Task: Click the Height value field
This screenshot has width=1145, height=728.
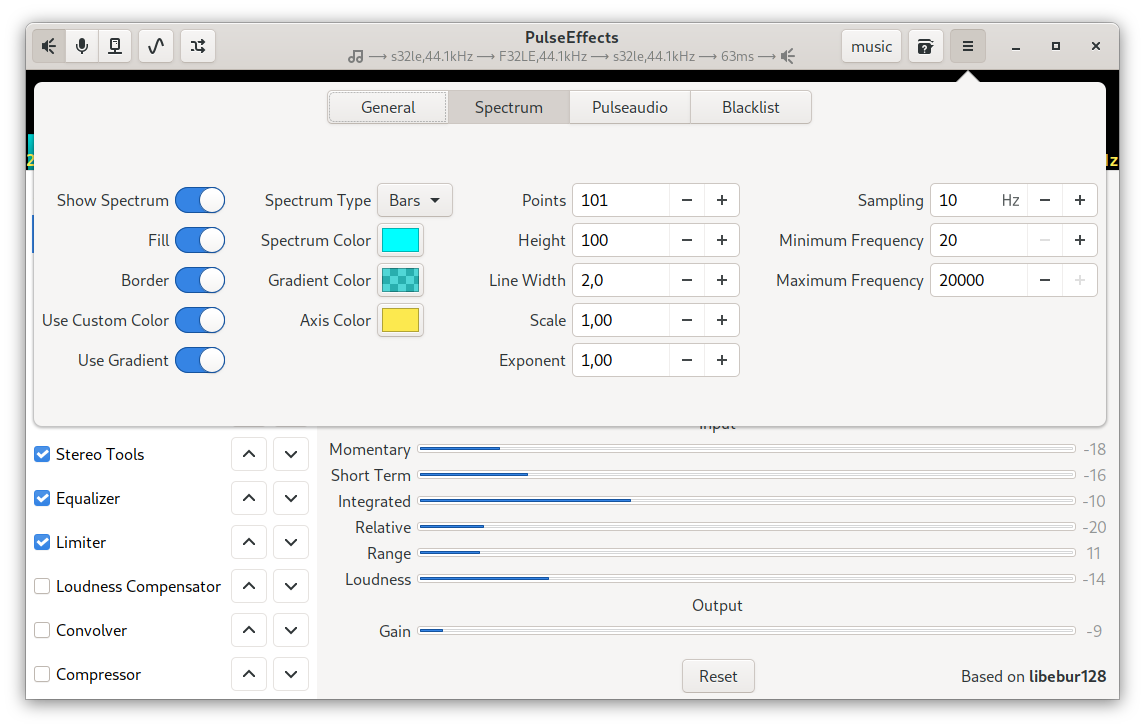Action: pos(621,240)
